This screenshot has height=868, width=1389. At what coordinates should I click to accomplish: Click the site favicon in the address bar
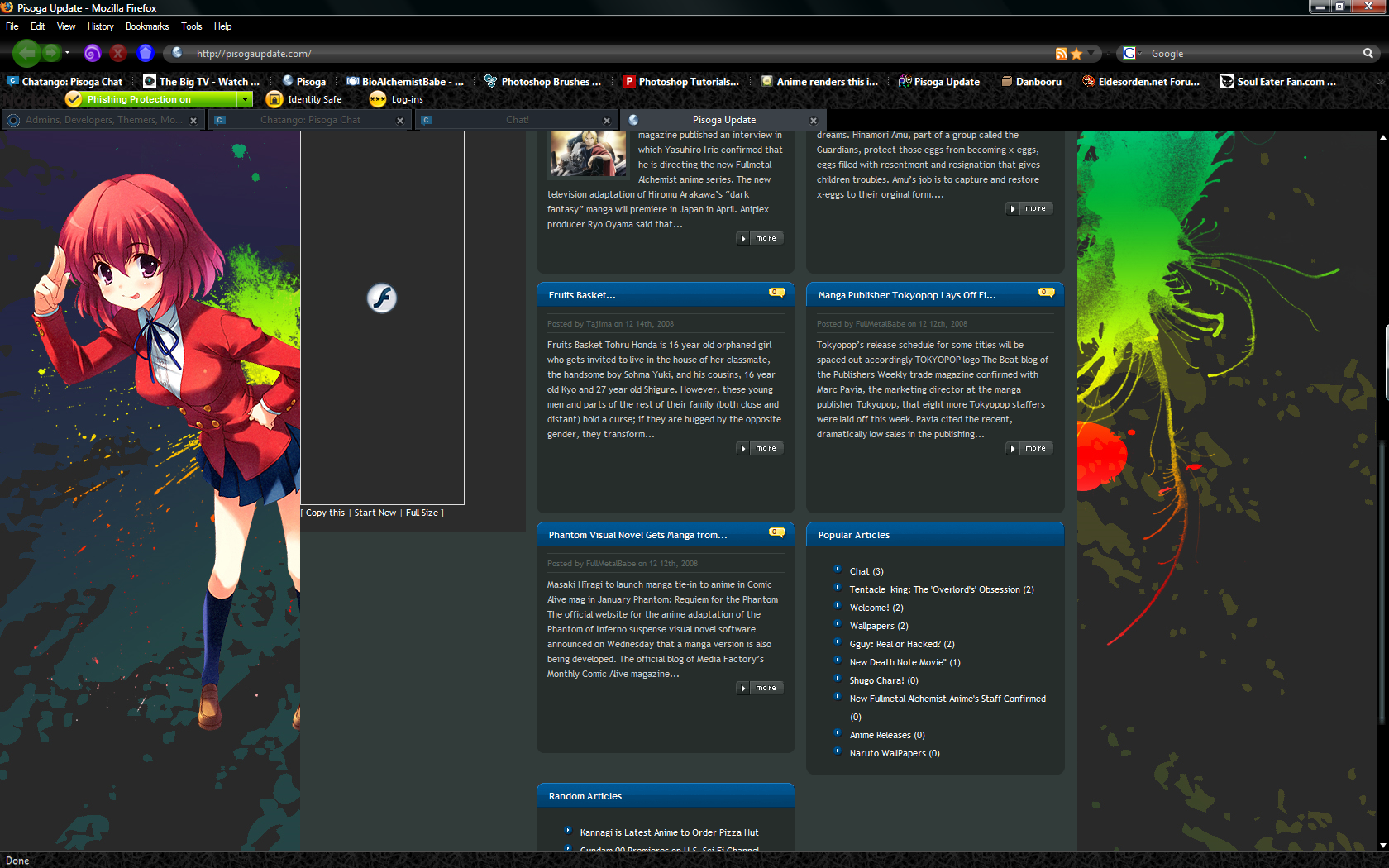tap(177, 53)
